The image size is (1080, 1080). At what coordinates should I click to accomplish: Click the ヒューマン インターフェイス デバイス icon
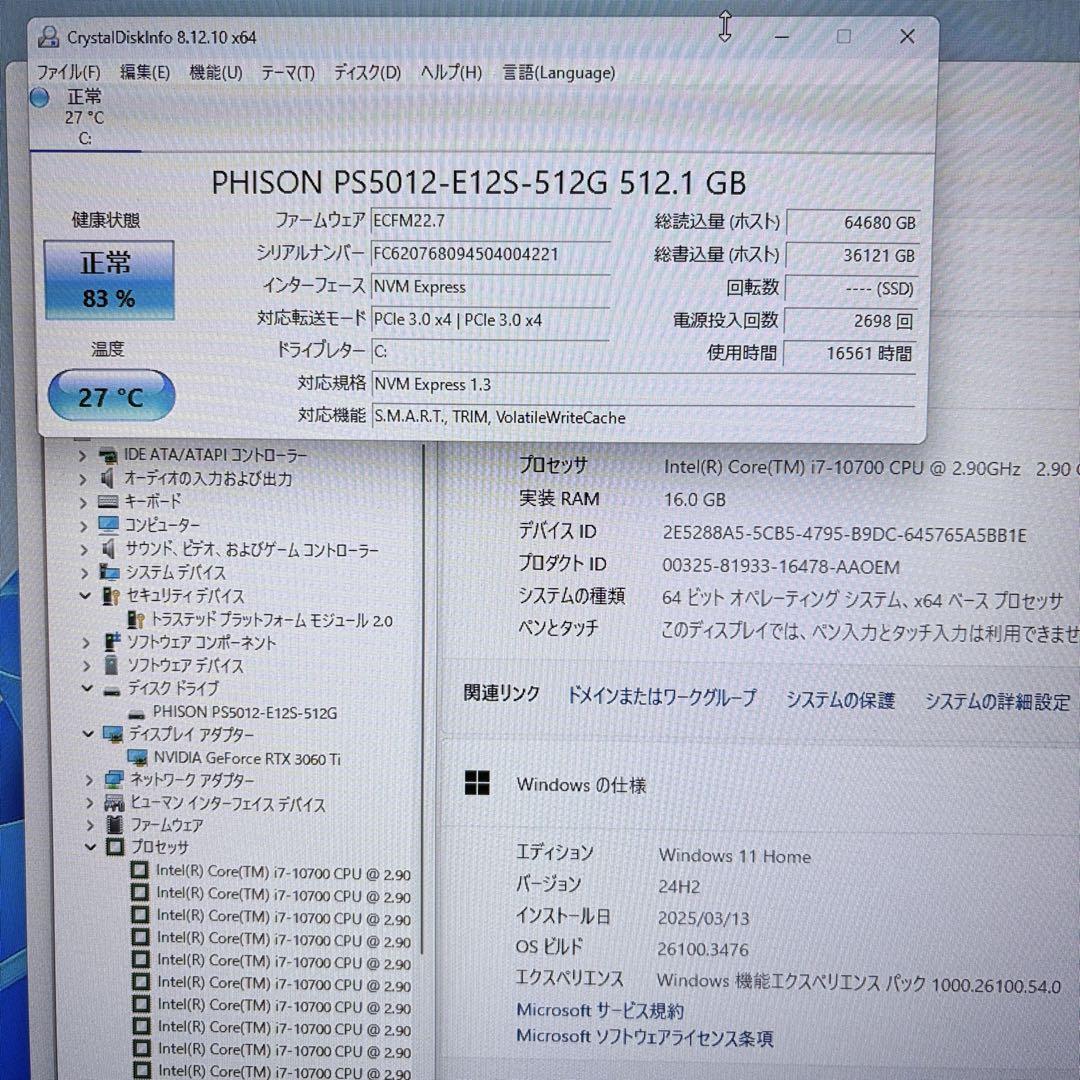pyautogui.click(x=114, y=803)
